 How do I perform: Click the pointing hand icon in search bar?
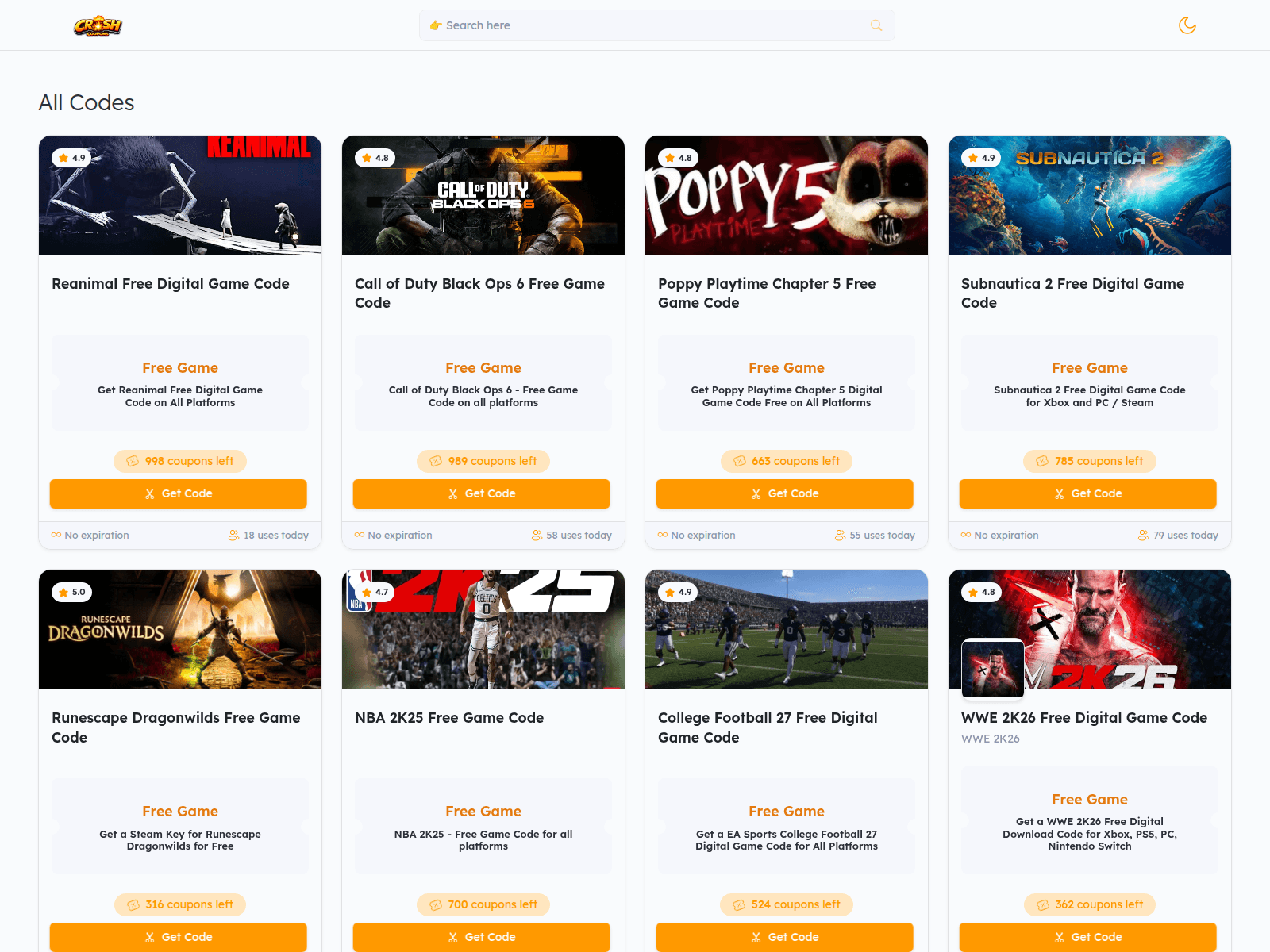tap(436, 25)
